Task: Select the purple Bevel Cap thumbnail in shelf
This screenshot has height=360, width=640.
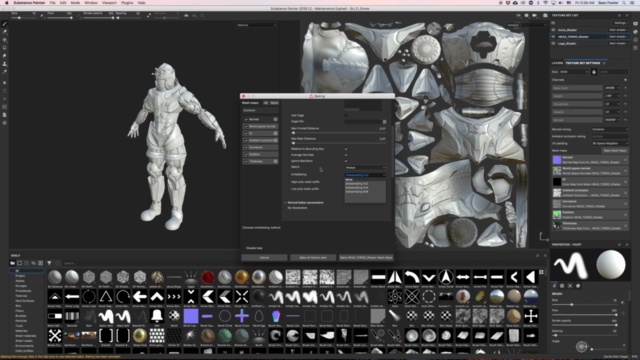Action: click(x=191, y=316)
